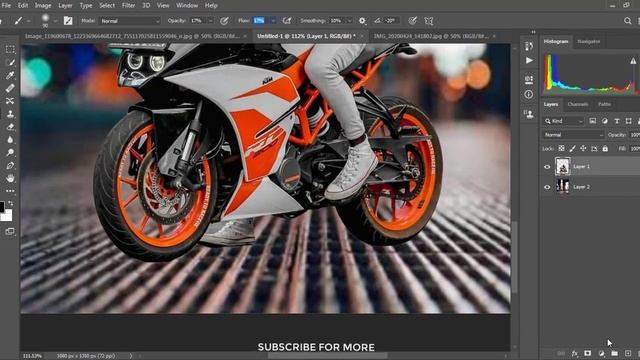
Task: Toggle lock transparent pixels
Action: coord(562,149)
